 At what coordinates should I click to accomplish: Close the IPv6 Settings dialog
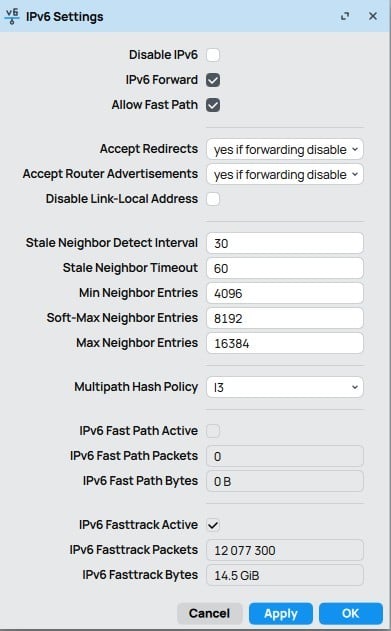coord(373,16)
